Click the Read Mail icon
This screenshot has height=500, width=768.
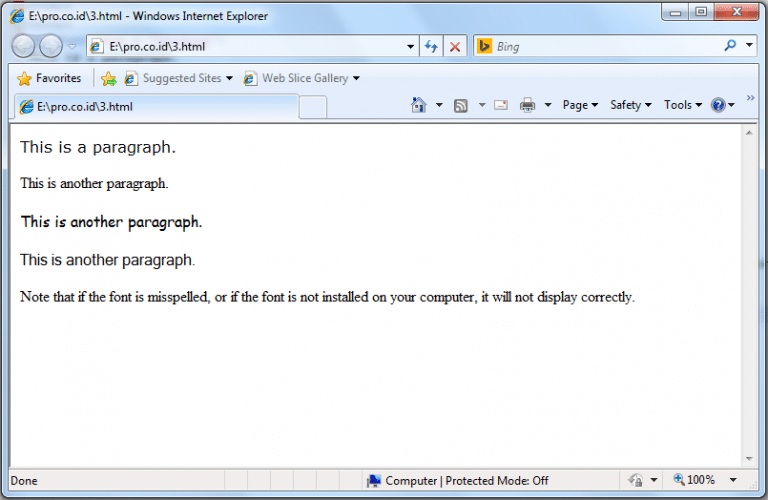click(501, 105)
